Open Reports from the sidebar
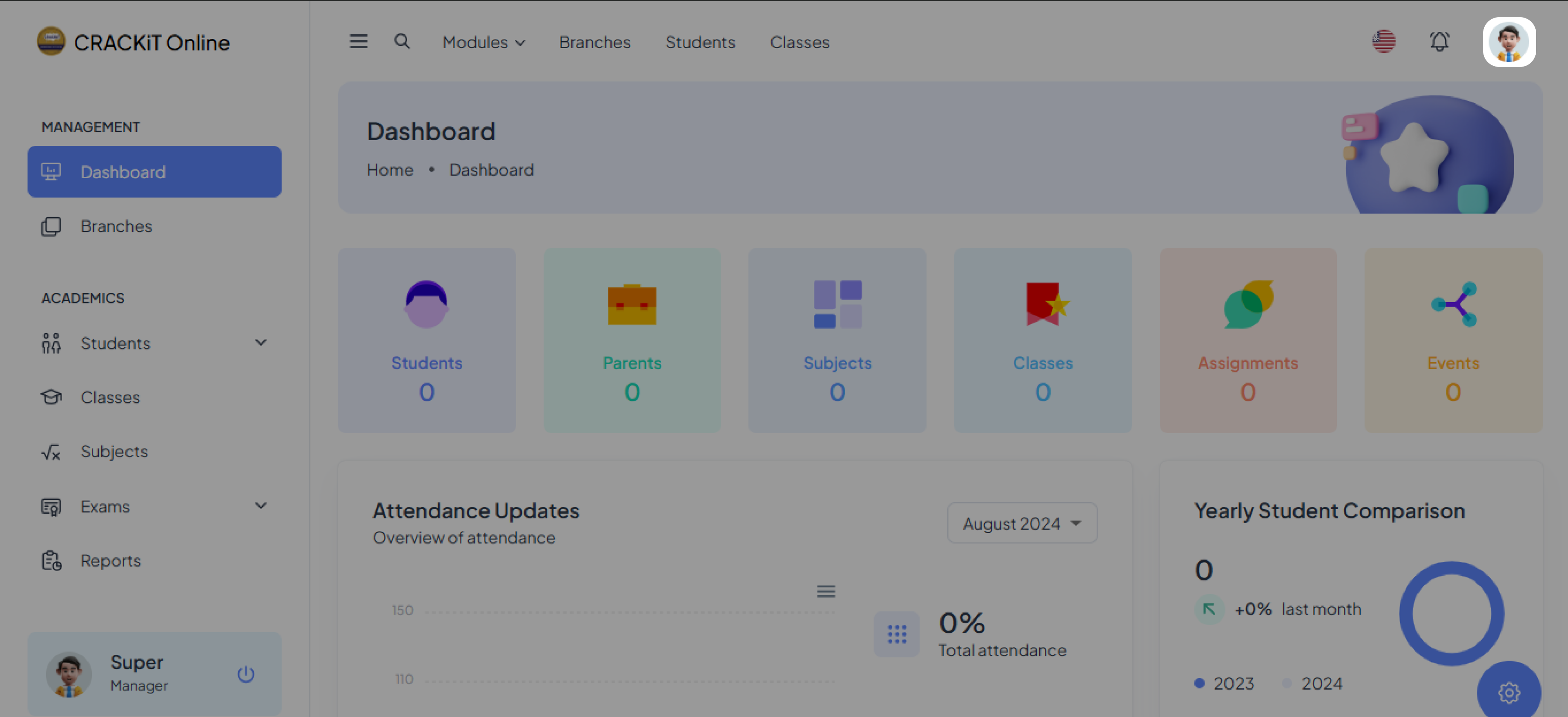This screenshot has height=717, width=1568. pyautogui.click(x=110, y=560)
